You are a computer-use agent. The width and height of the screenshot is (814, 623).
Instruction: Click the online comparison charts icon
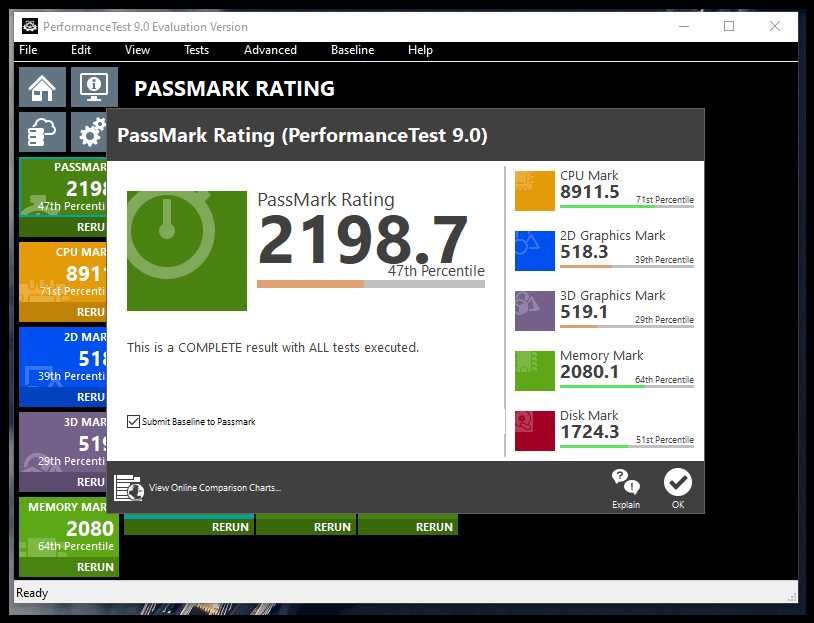pos(129,487)
